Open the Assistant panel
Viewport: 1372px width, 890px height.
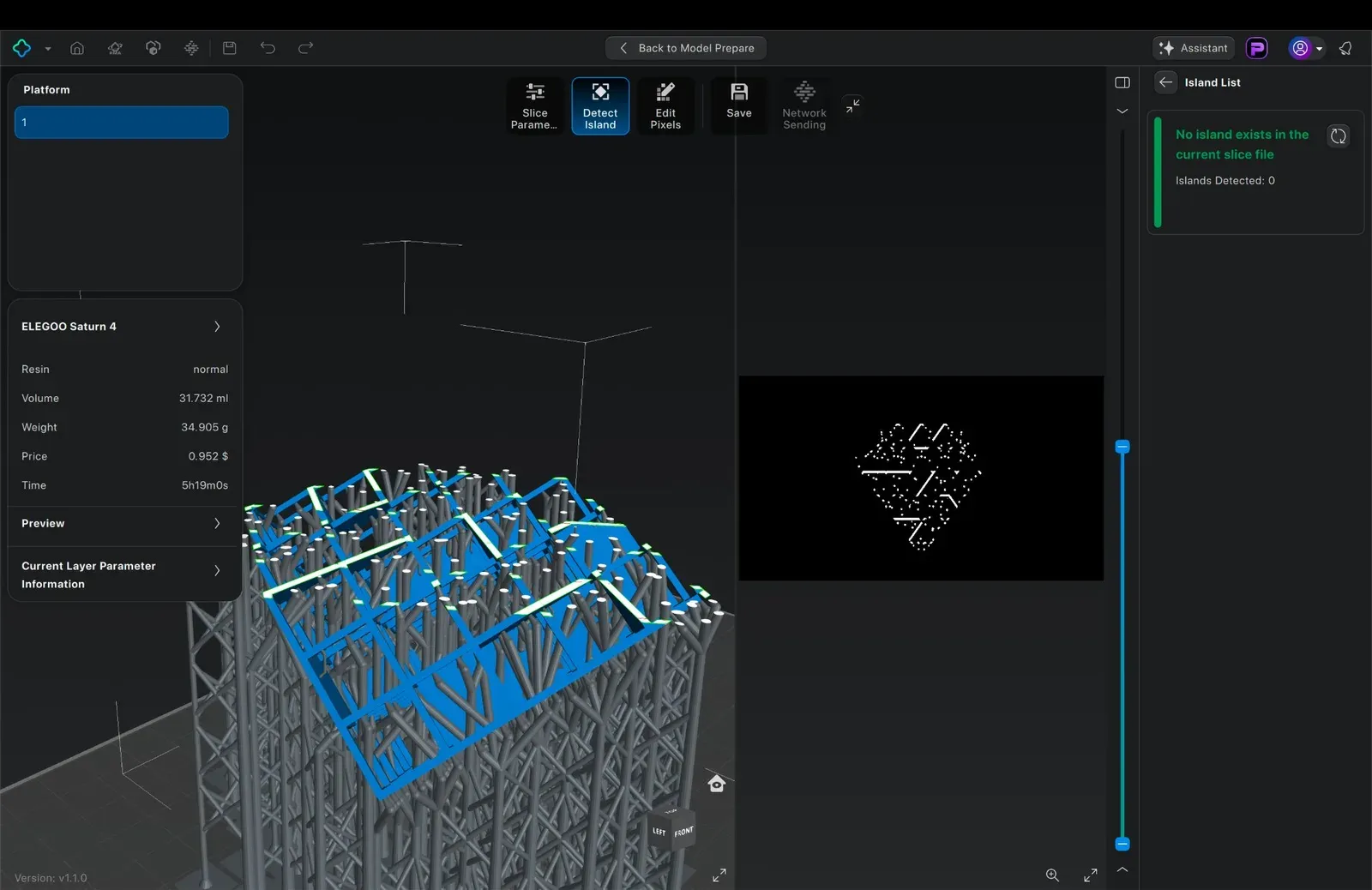click(1194, 48)
